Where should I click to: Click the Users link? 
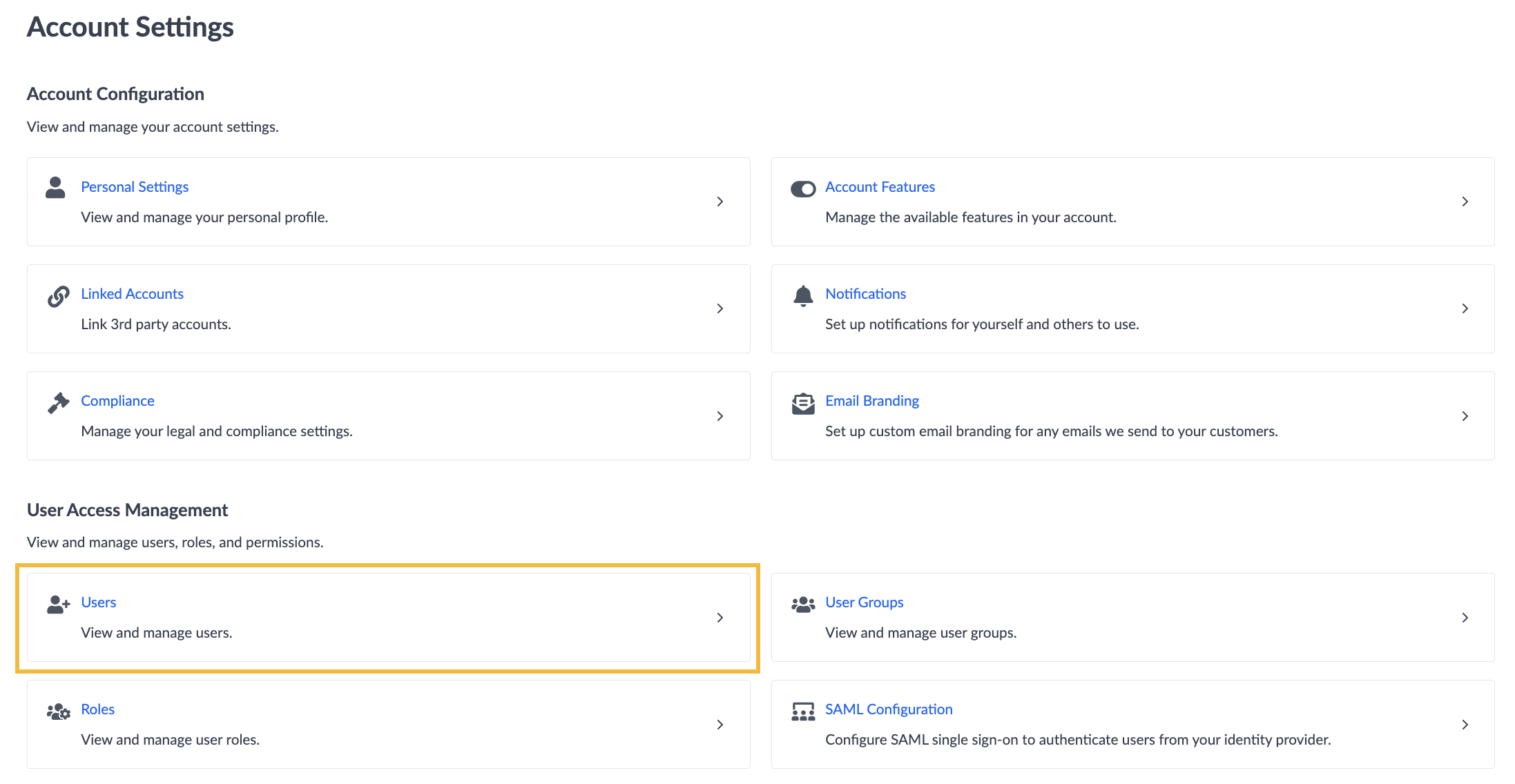tap(98, 602)
